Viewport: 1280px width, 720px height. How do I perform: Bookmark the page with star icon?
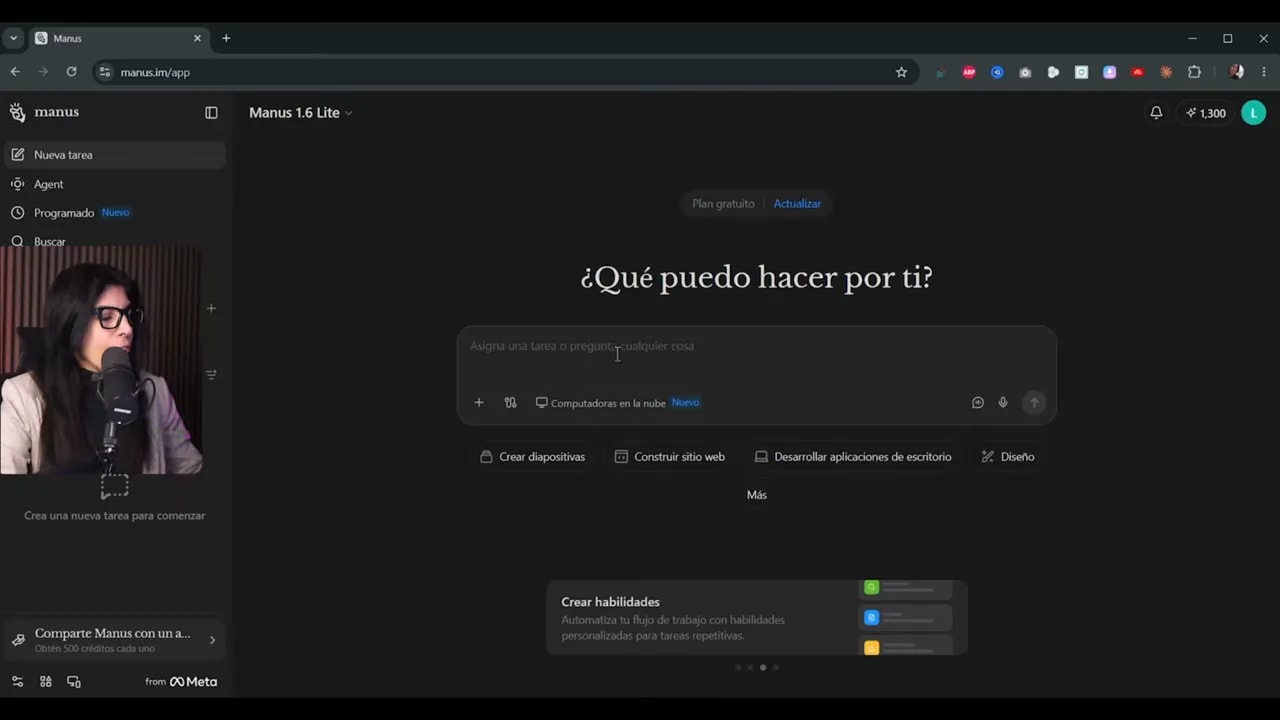[901, 72]
